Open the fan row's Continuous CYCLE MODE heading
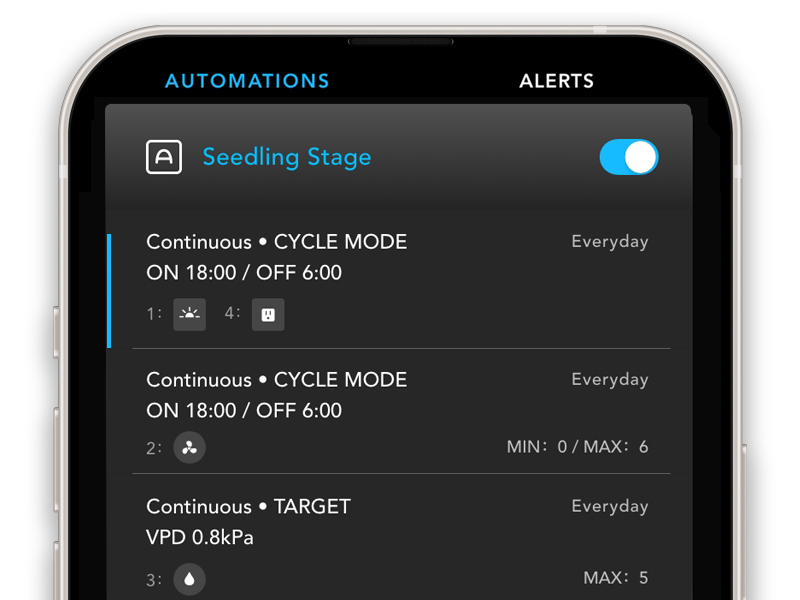Viewport: 800px width, 600px height. click(x=276, y=380)
